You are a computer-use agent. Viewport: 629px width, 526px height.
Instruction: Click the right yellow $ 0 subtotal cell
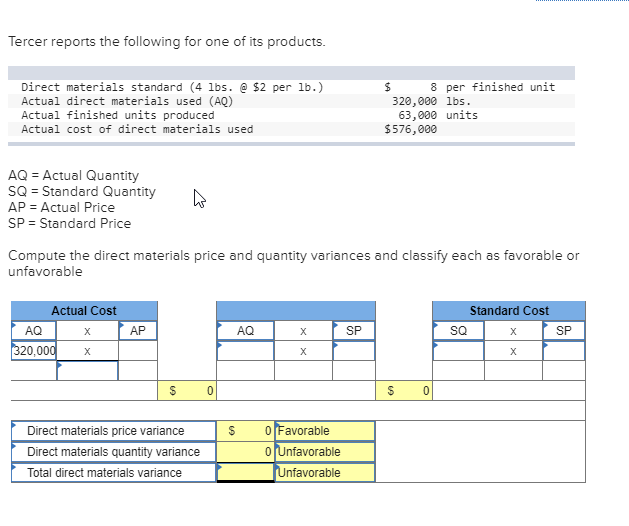click(x=404, y=391)
